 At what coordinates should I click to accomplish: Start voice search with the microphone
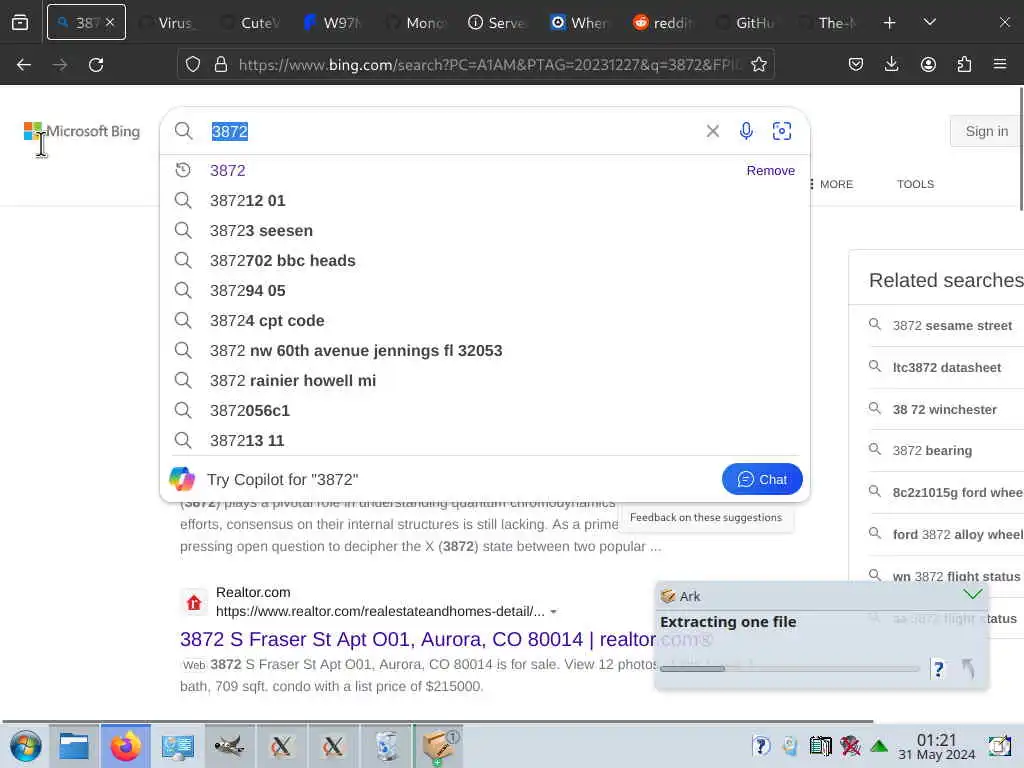(x=746, y=131)
